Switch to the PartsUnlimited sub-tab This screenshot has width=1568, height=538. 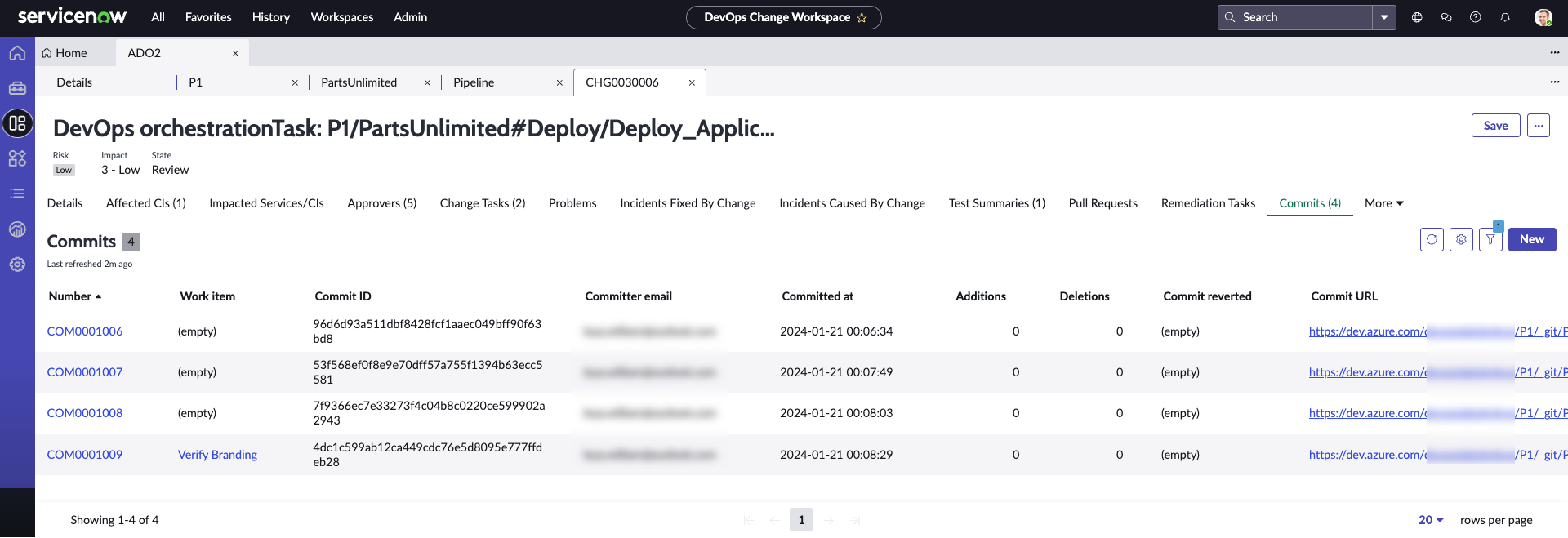359,82
